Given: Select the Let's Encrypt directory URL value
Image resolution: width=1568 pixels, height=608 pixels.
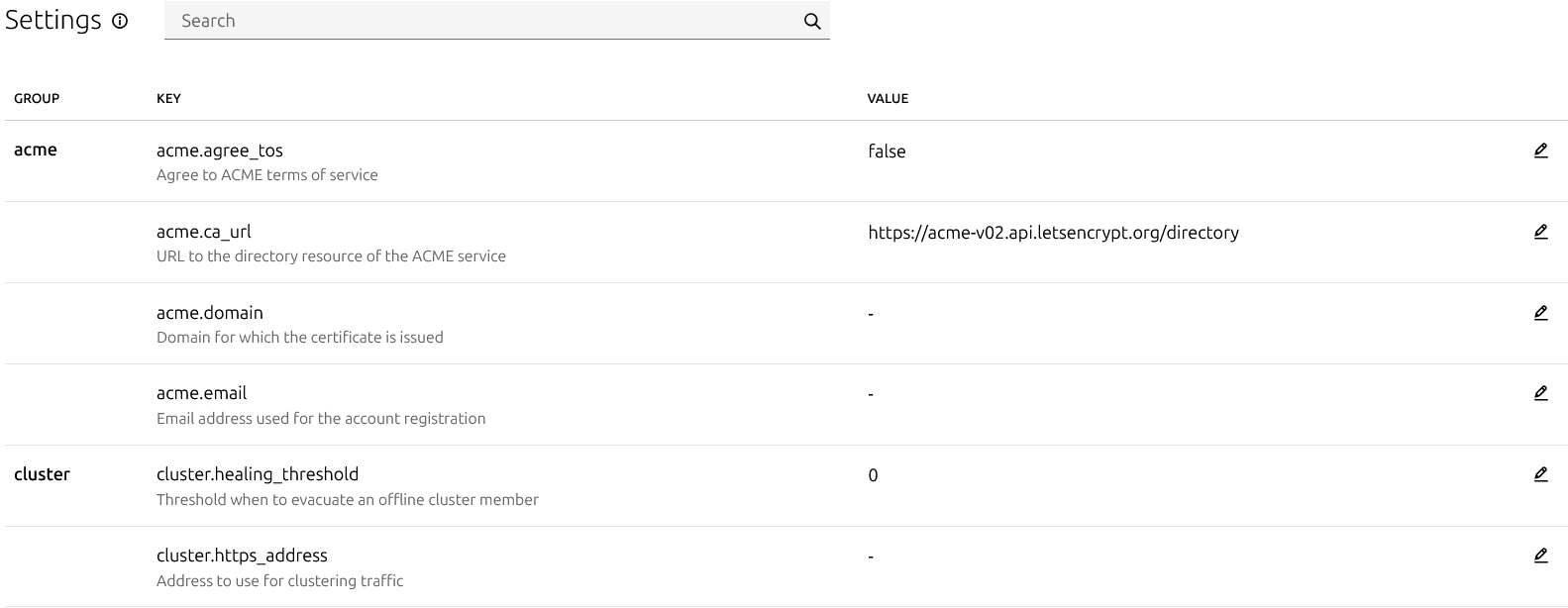Looking at the screenshot, I should click(x=1053, y=233).
